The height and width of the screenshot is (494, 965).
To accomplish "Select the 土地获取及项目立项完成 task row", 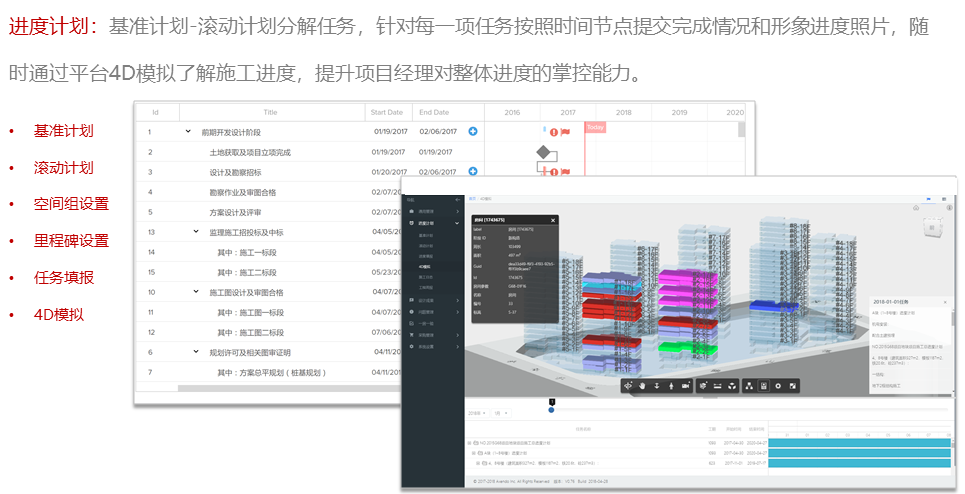I will coord(310,152).
